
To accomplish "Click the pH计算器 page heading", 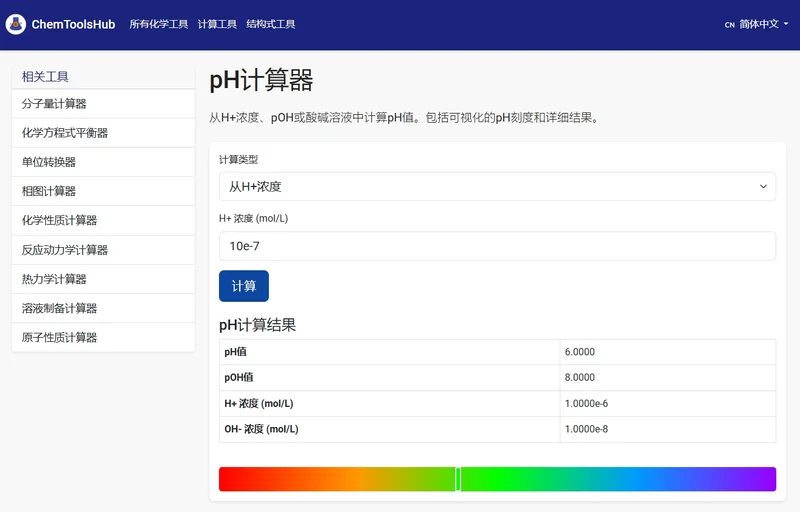I will [x=261, y=80].
